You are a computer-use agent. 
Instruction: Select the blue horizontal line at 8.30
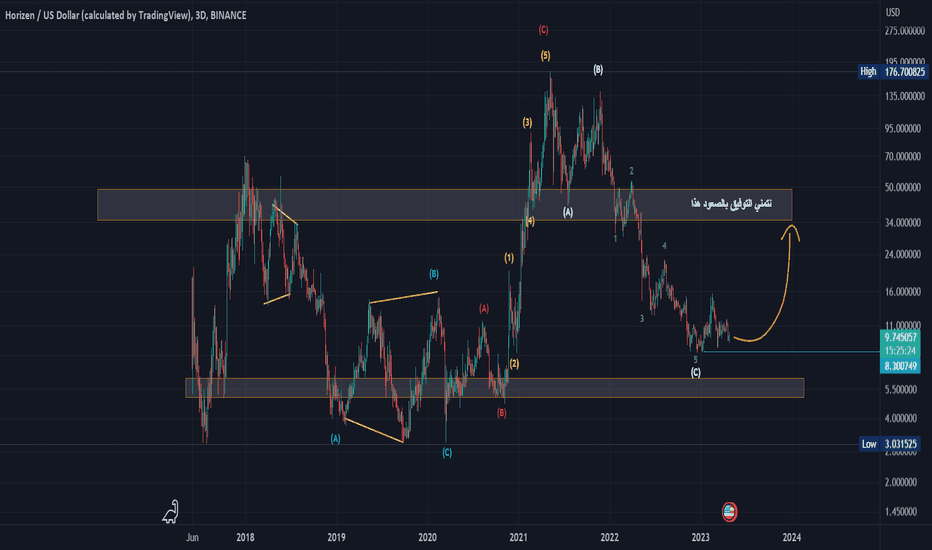coord(791,352)
